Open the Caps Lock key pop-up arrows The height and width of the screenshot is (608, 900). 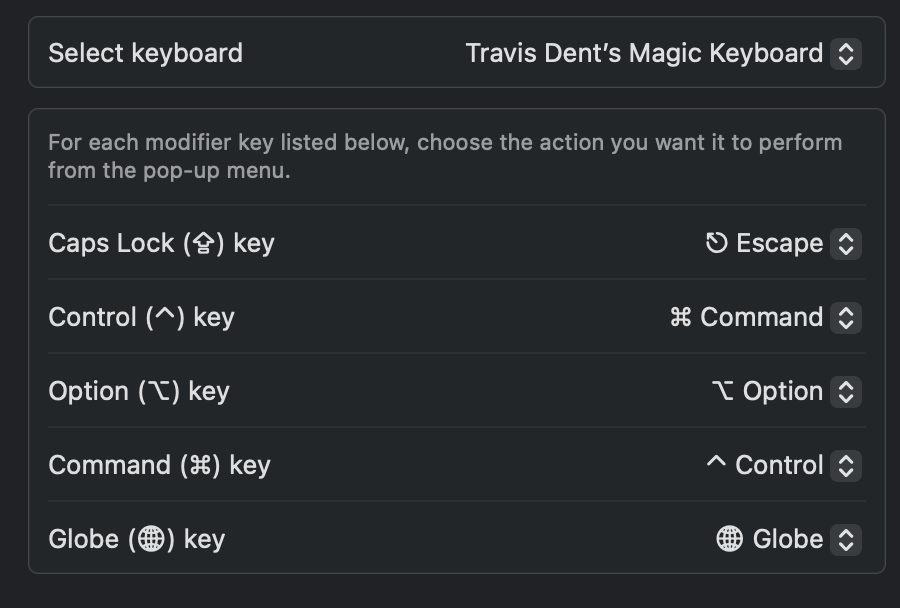(x=845, y=244)
